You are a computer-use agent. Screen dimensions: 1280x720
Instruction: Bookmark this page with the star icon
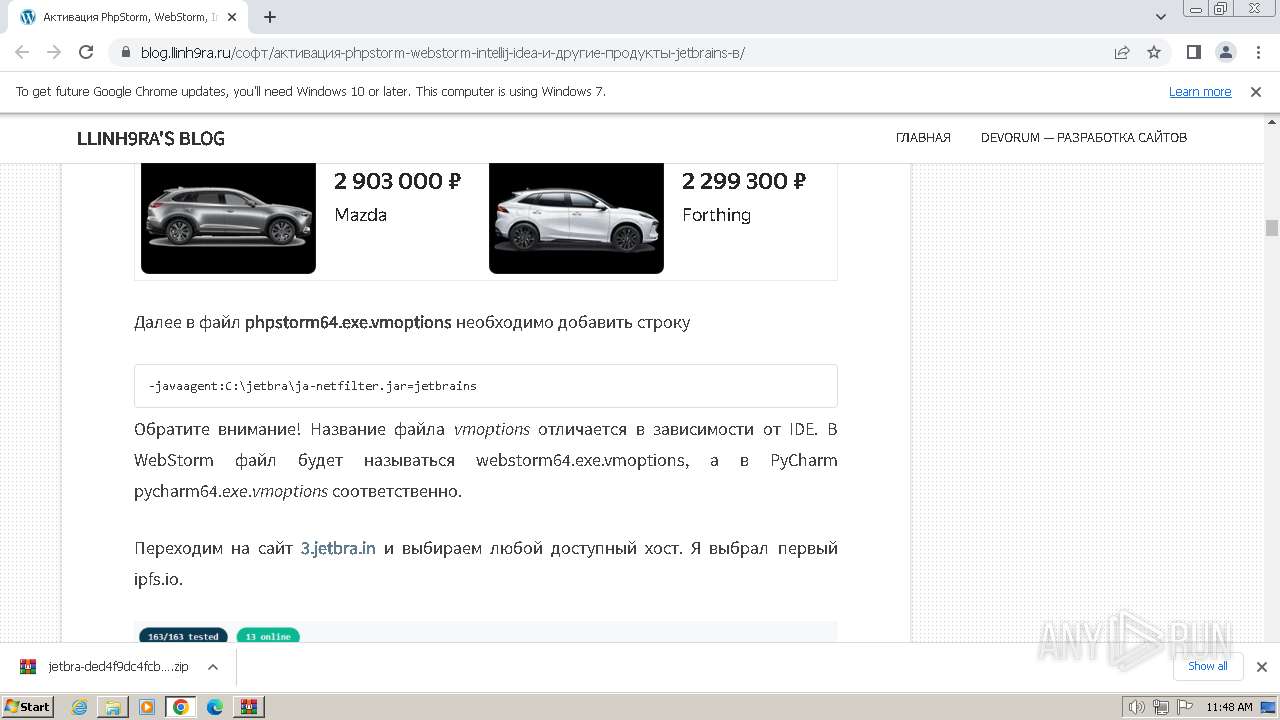(1154, 52)
